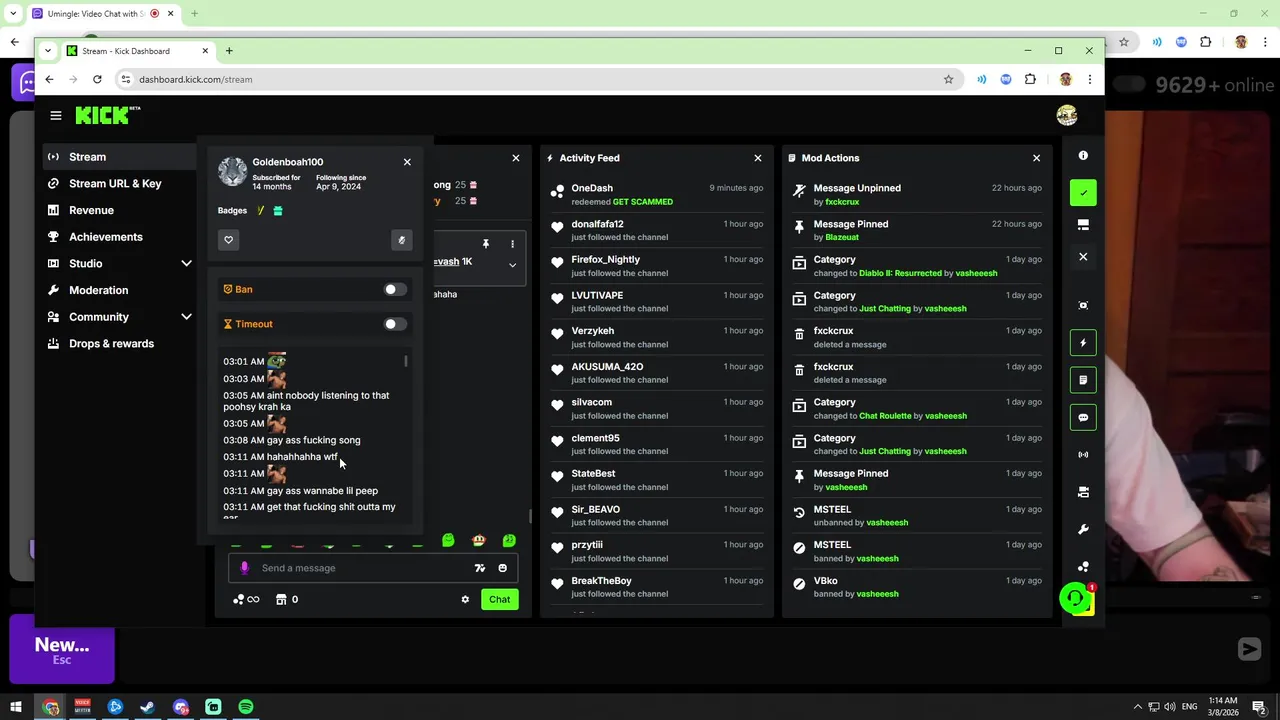Click vasheeesh link under MSTEEL unbanned
This screenshot has width=1280, height=720.
887,523
